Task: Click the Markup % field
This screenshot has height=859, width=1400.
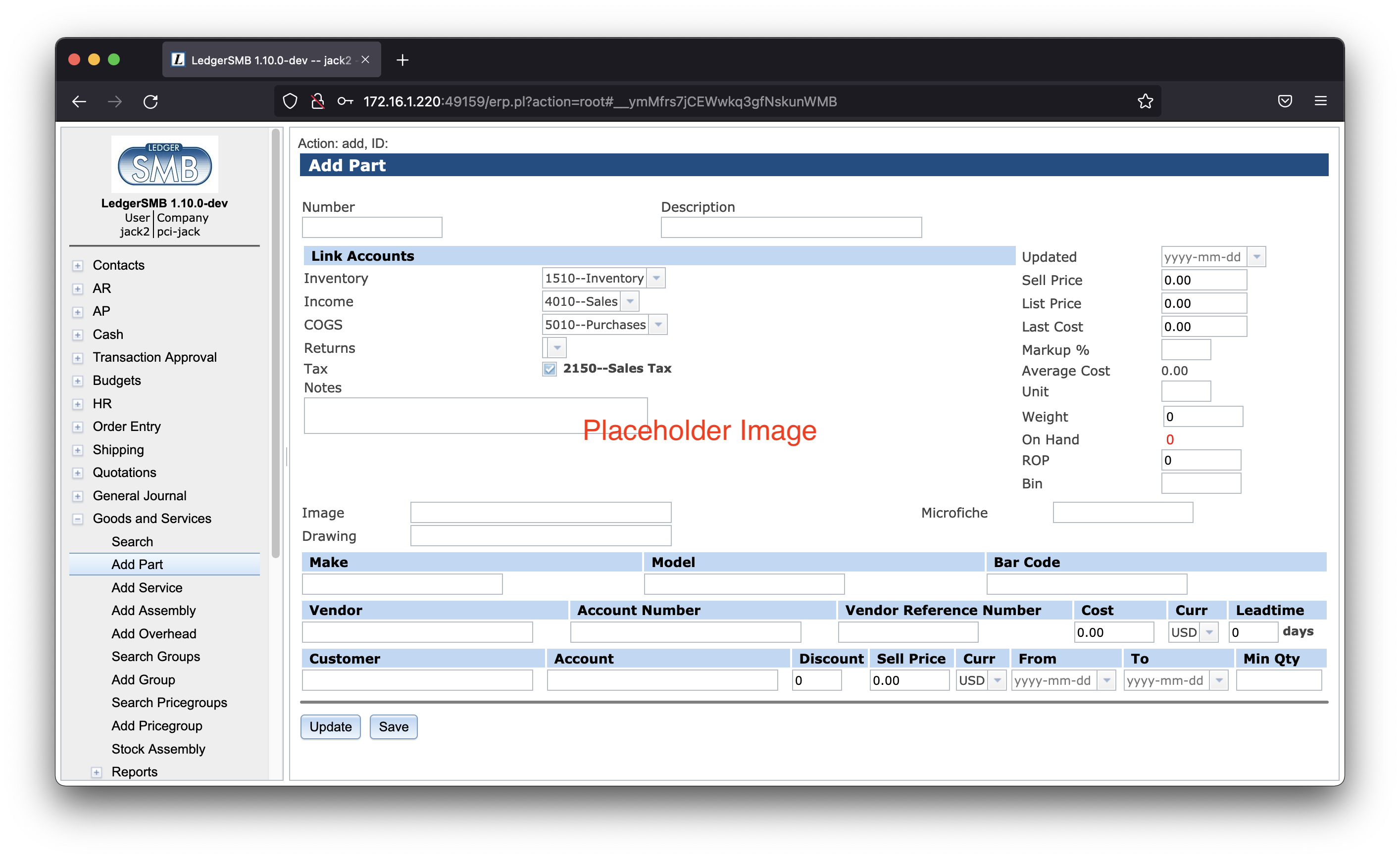Action: 1186,349
